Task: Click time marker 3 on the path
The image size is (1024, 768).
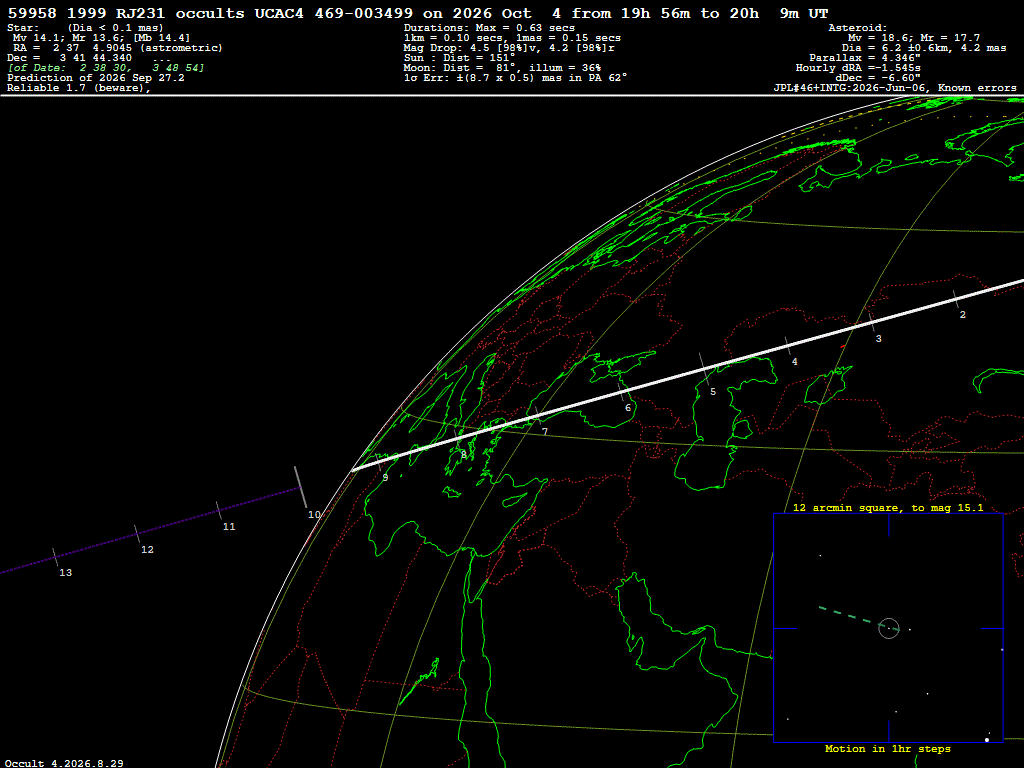Action: pyautogui.click(x=878, y=338)
